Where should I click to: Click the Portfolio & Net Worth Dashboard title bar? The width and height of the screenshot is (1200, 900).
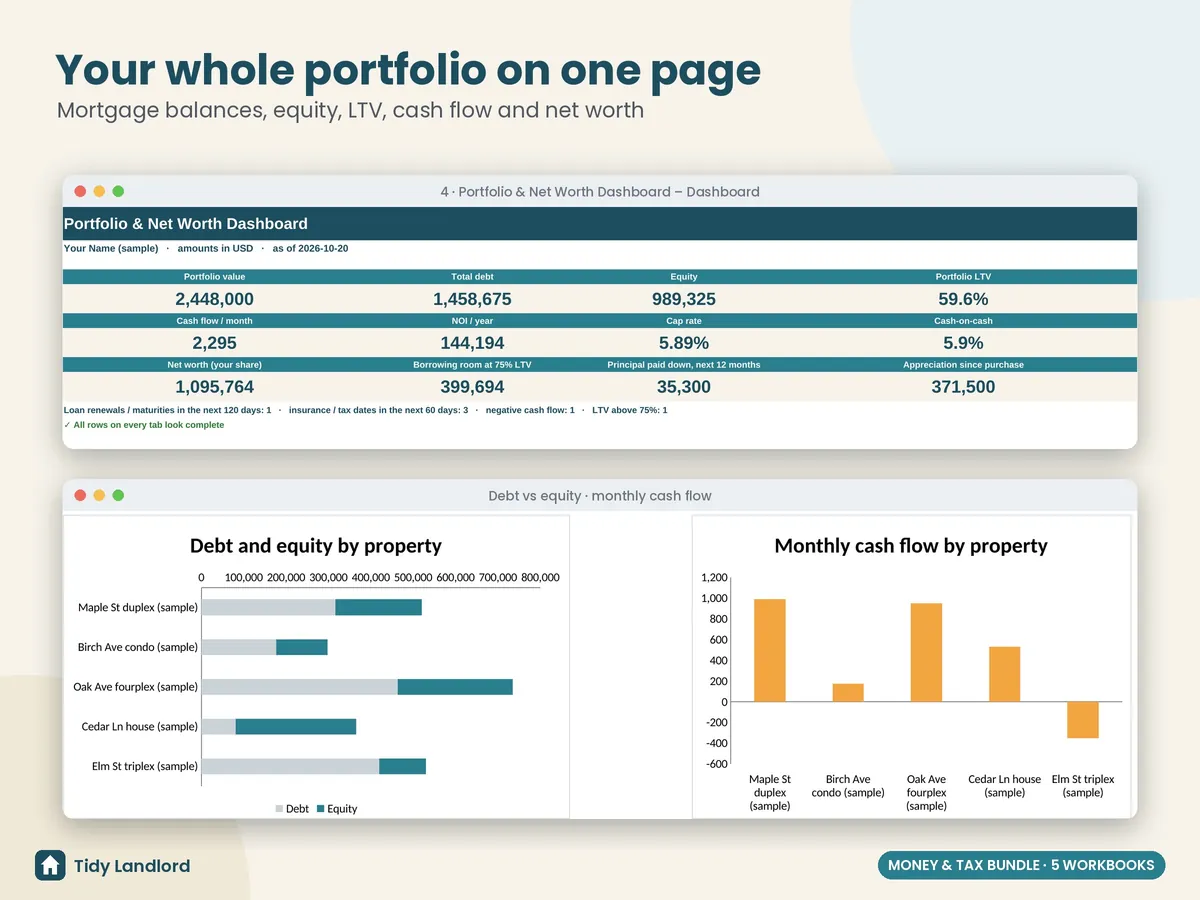600,224
